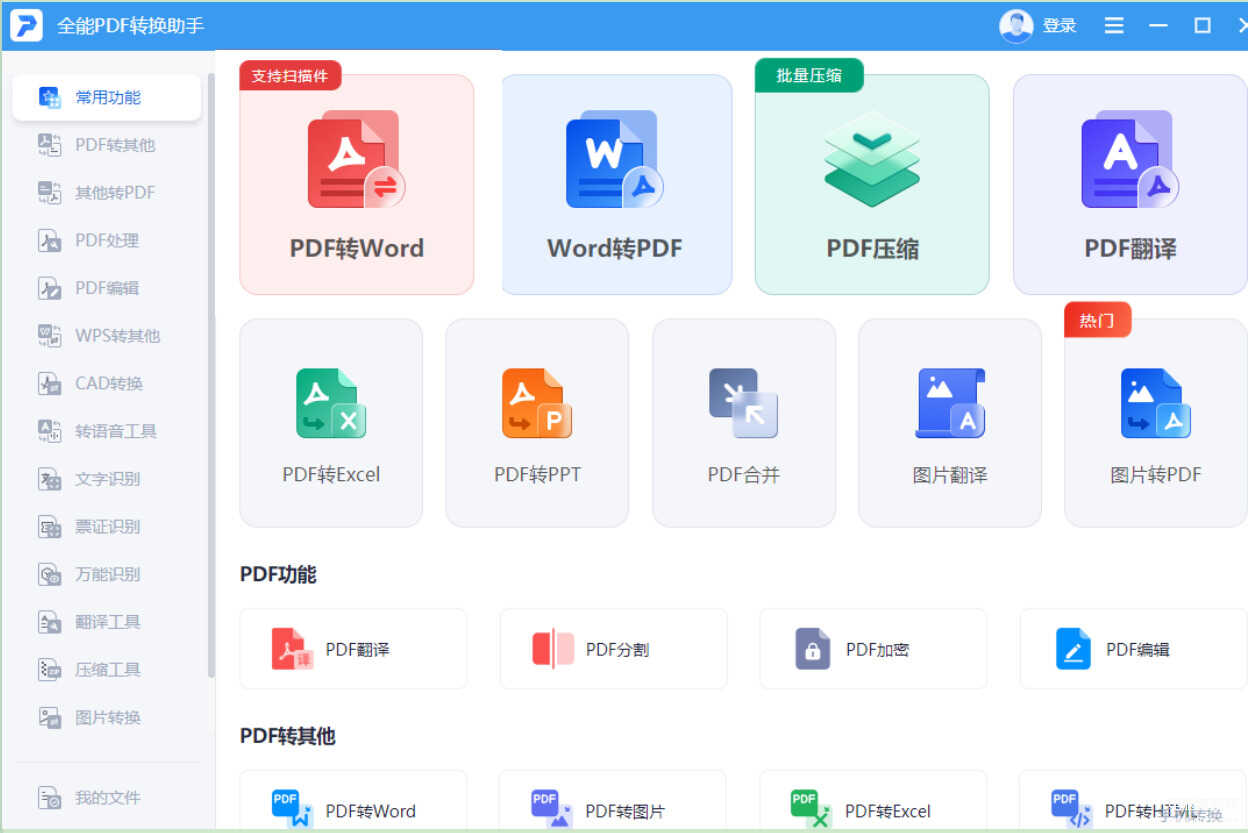Viewport: 1248px width, 833px height.
Task: Go to CAD转换 in sidebar
Action: pos(108,383)
